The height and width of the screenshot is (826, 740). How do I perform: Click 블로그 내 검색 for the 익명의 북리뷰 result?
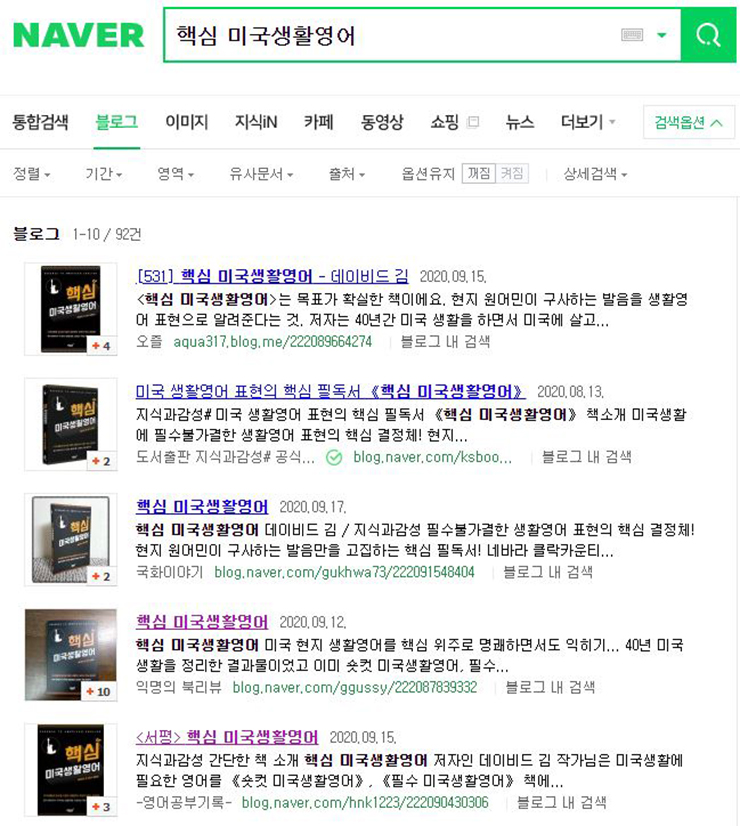(550, 687)
